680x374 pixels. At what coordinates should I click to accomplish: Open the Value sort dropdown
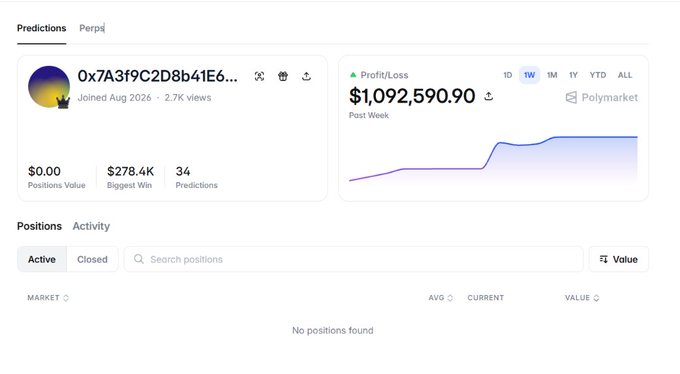619,259
